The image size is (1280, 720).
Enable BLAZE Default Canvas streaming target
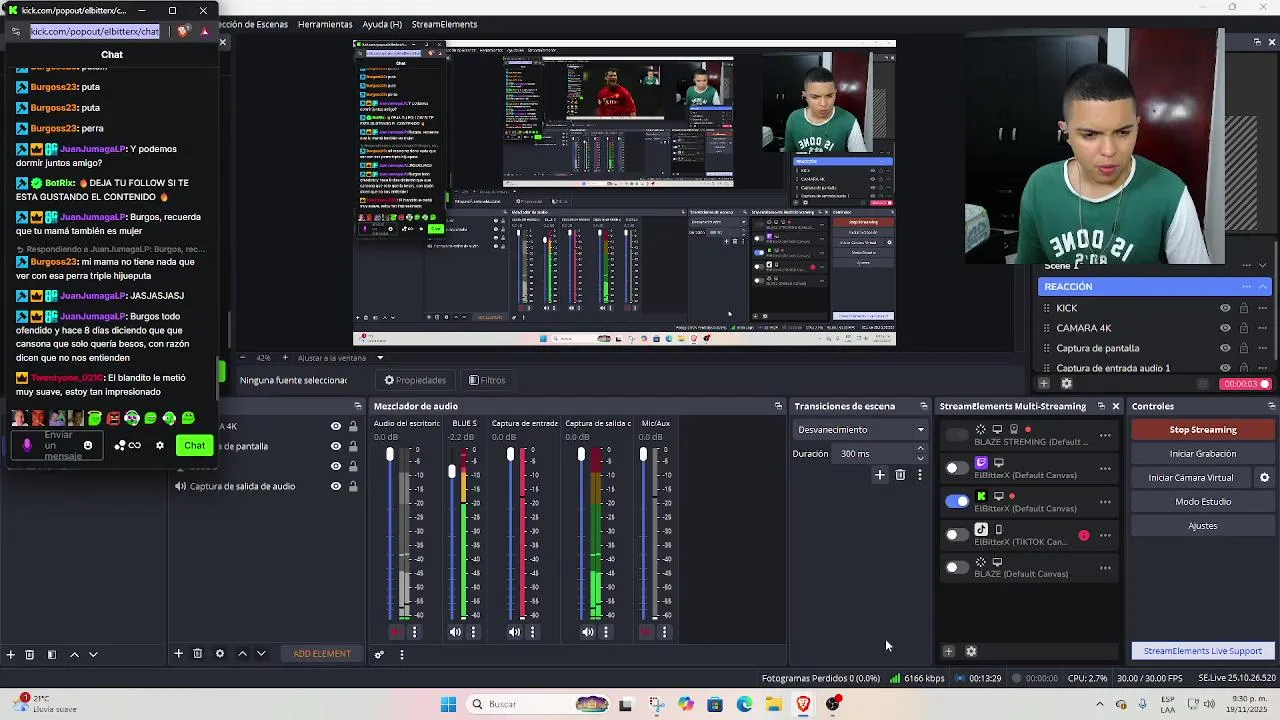point(957,568)
